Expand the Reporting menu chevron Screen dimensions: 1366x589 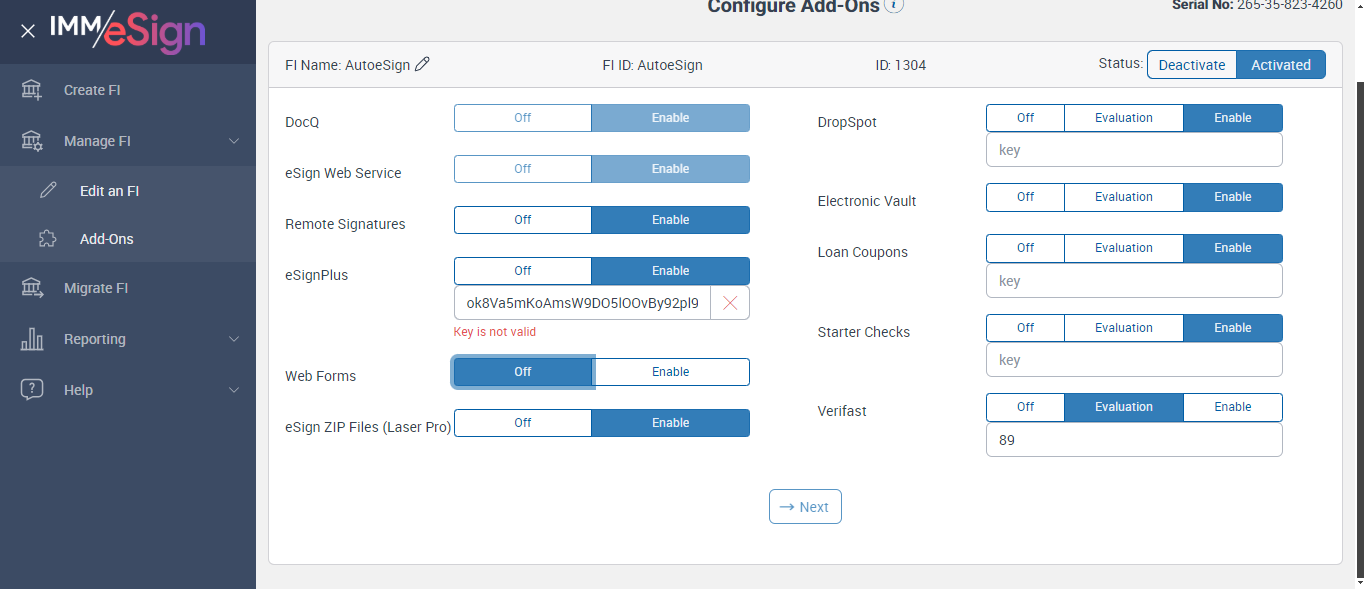click(x=234, y=339)
